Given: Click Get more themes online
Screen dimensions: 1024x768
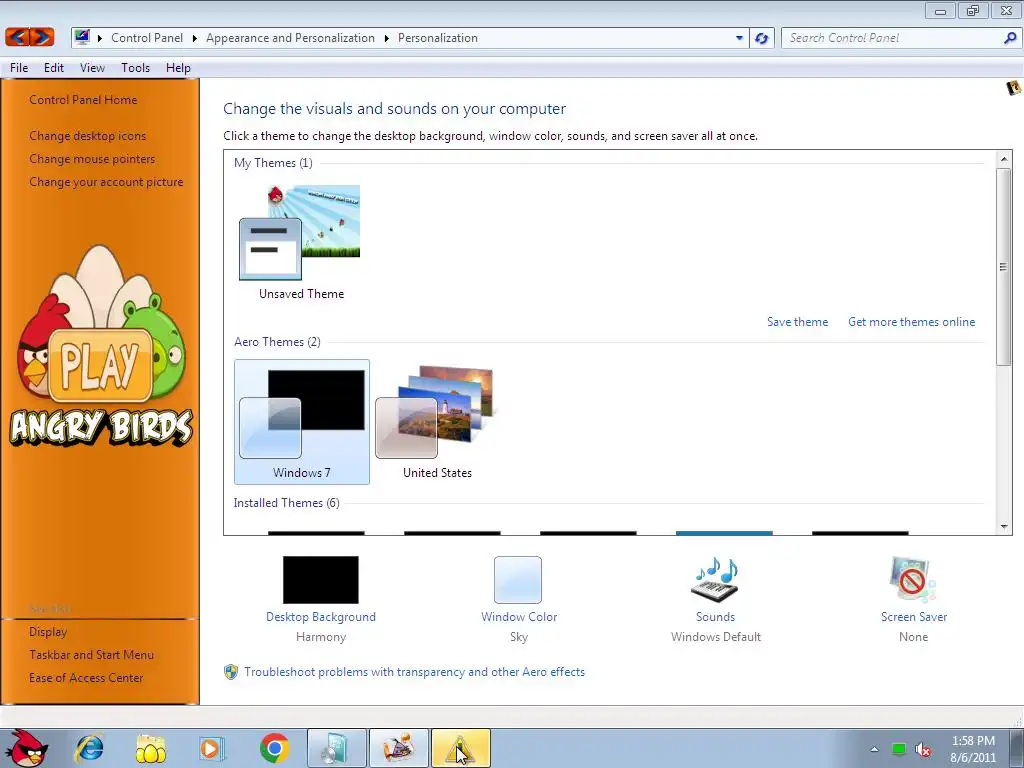Looking at the screenshot, I should 911,322.
